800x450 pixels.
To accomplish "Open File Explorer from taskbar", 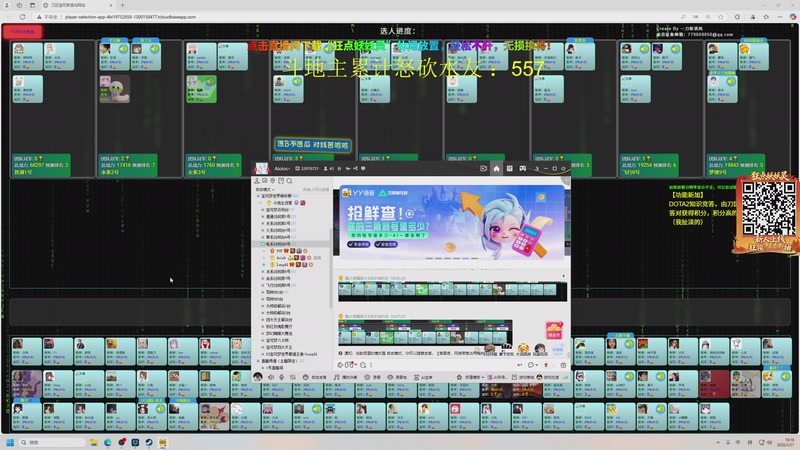I will [94, 442].
